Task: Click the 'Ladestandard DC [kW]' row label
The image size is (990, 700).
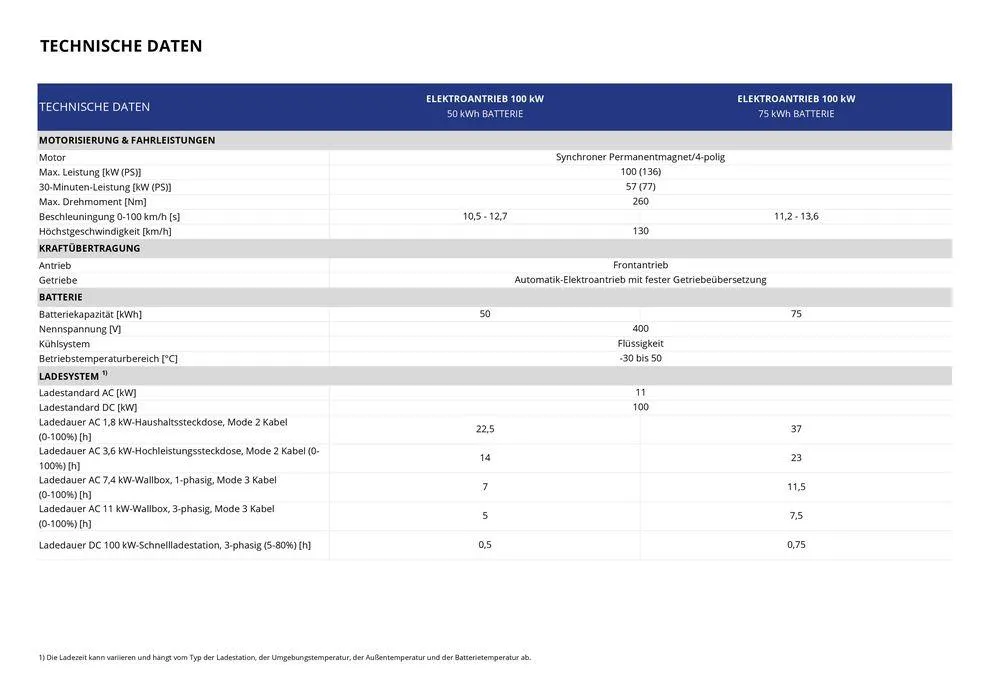Action: click(x=88, y=407)
